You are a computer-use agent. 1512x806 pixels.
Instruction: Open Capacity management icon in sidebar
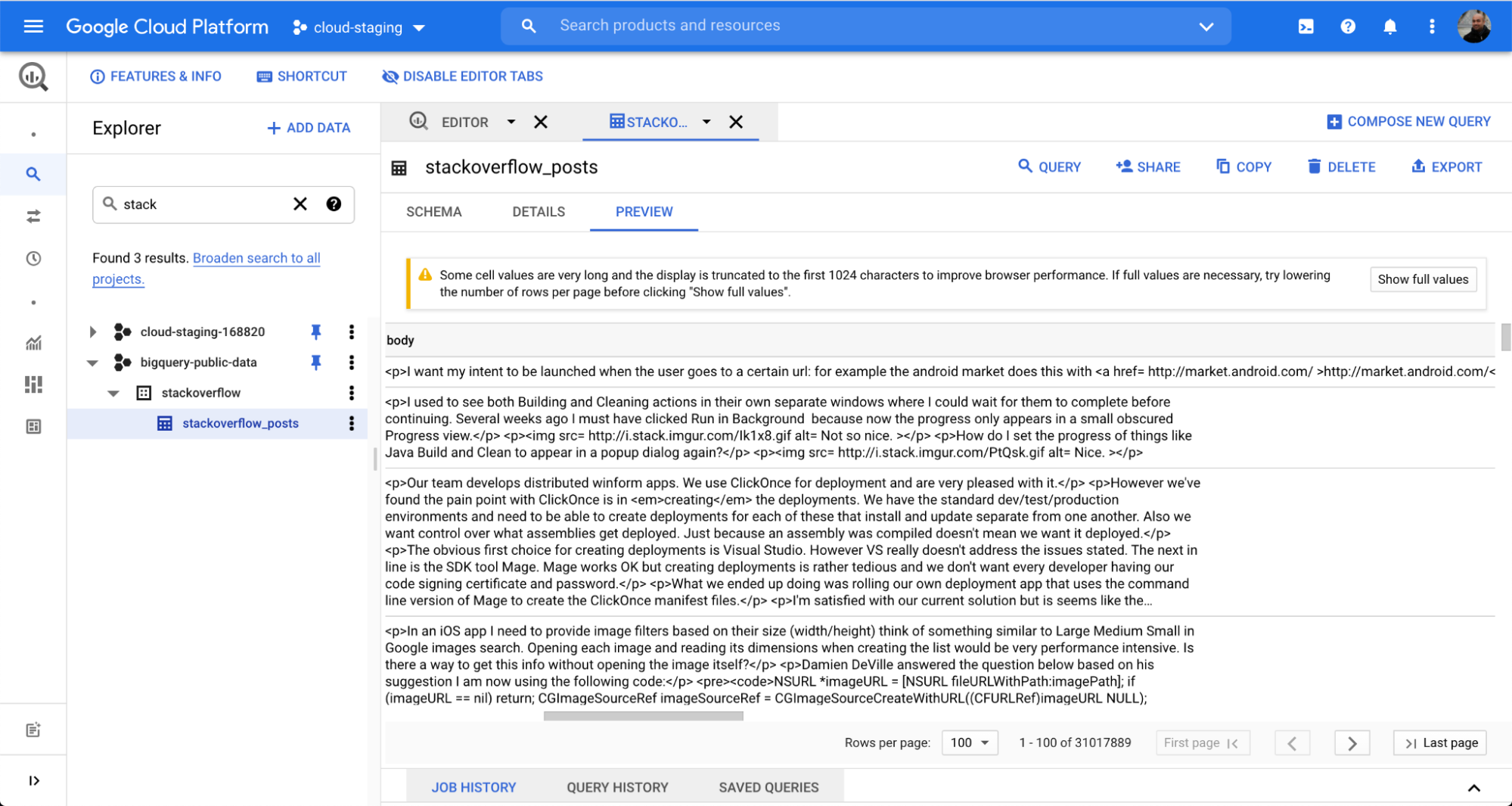(x=33, y=384)
